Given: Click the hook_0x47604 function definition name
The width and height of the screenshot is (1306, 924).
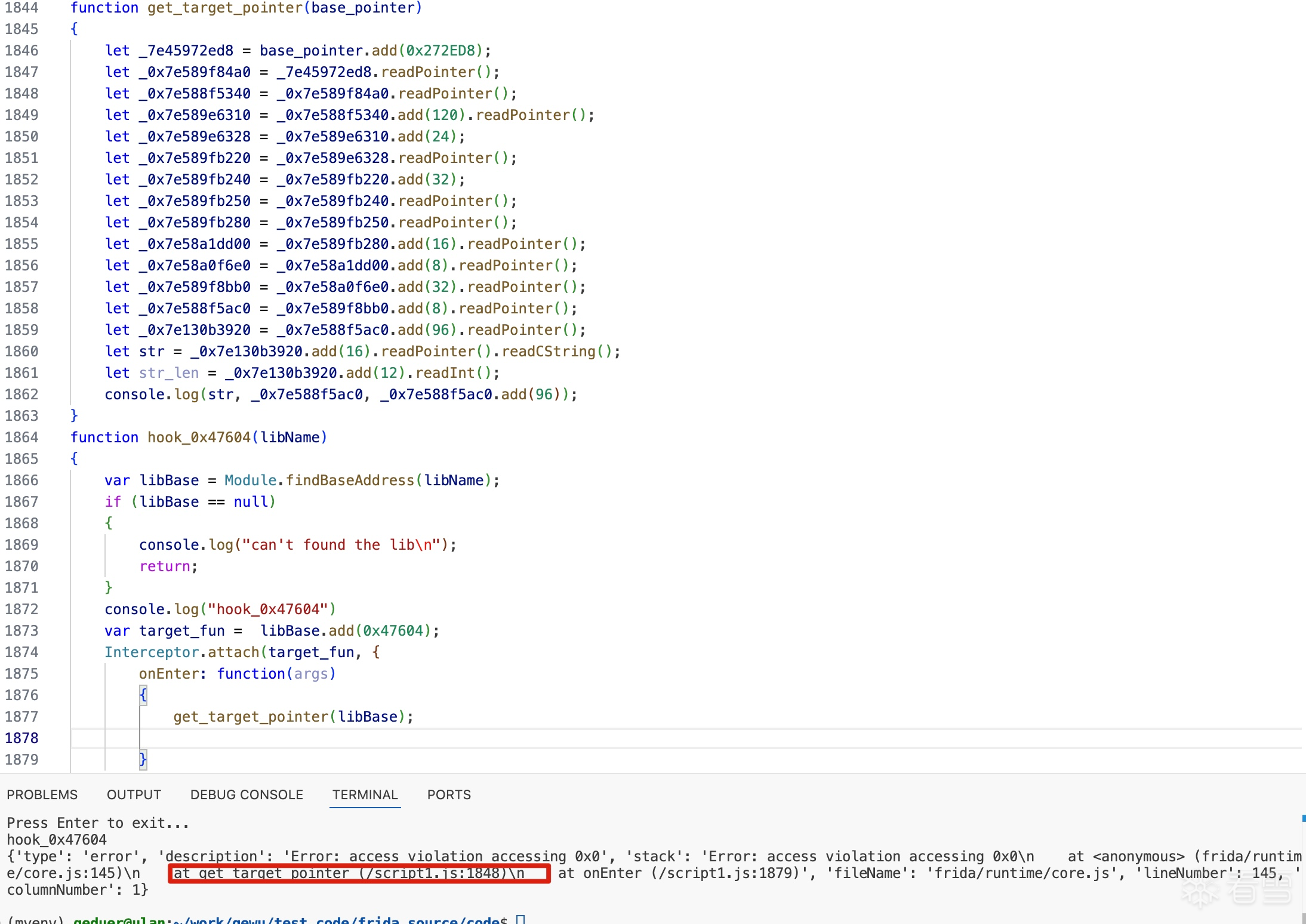Looking at the screenshot, I should (x=199, y=438).
